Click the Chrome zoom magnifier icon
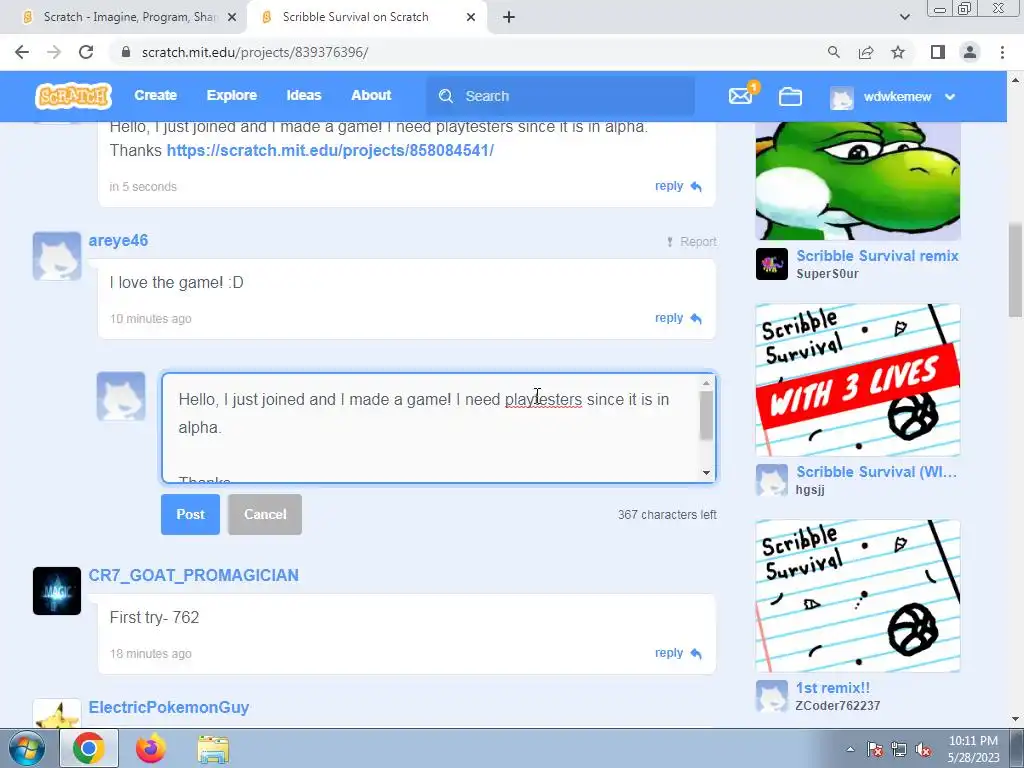Screen dimensions: 1024x768 (833, 52)
